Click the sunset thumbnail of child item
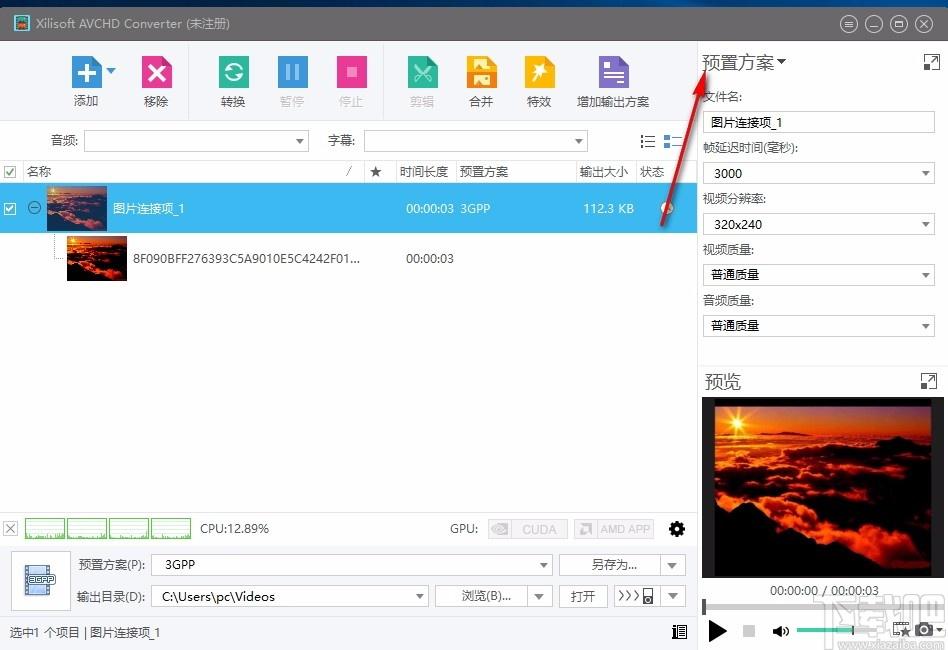Viewport: 948px width, 650px height. tap(97, 258)
